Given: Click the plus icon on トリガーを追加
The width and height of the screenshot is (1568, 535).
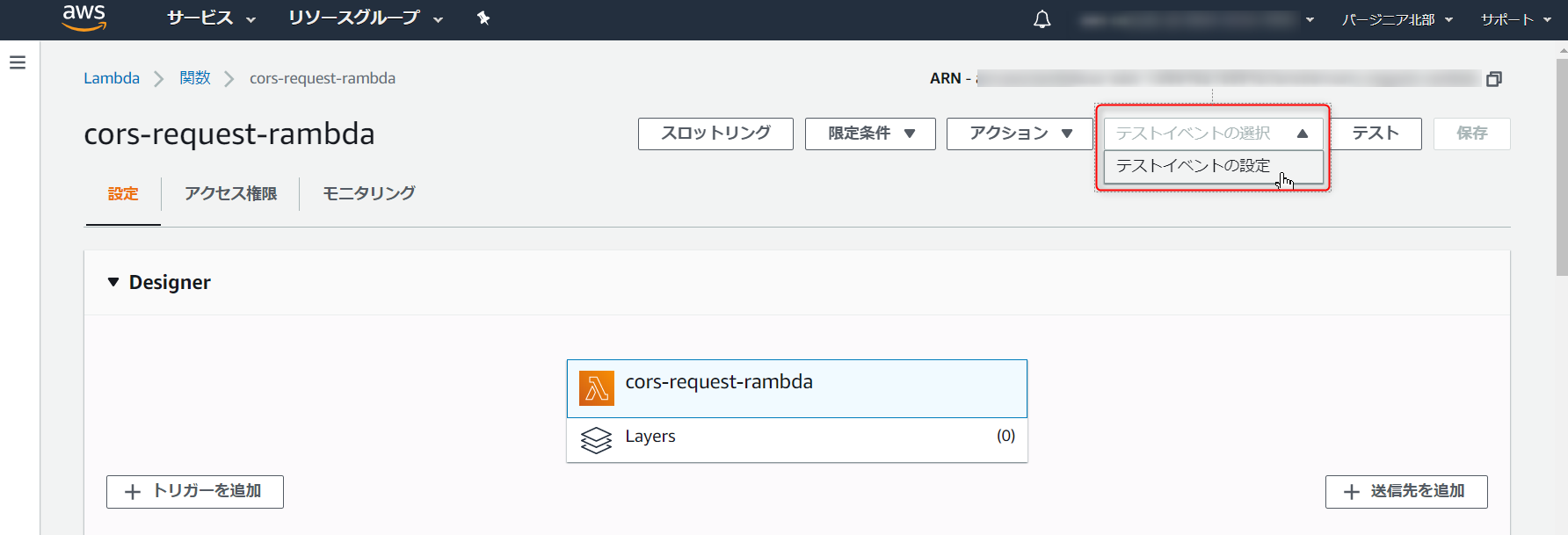Looking at the screenshot, I should [x=133, y=492].
